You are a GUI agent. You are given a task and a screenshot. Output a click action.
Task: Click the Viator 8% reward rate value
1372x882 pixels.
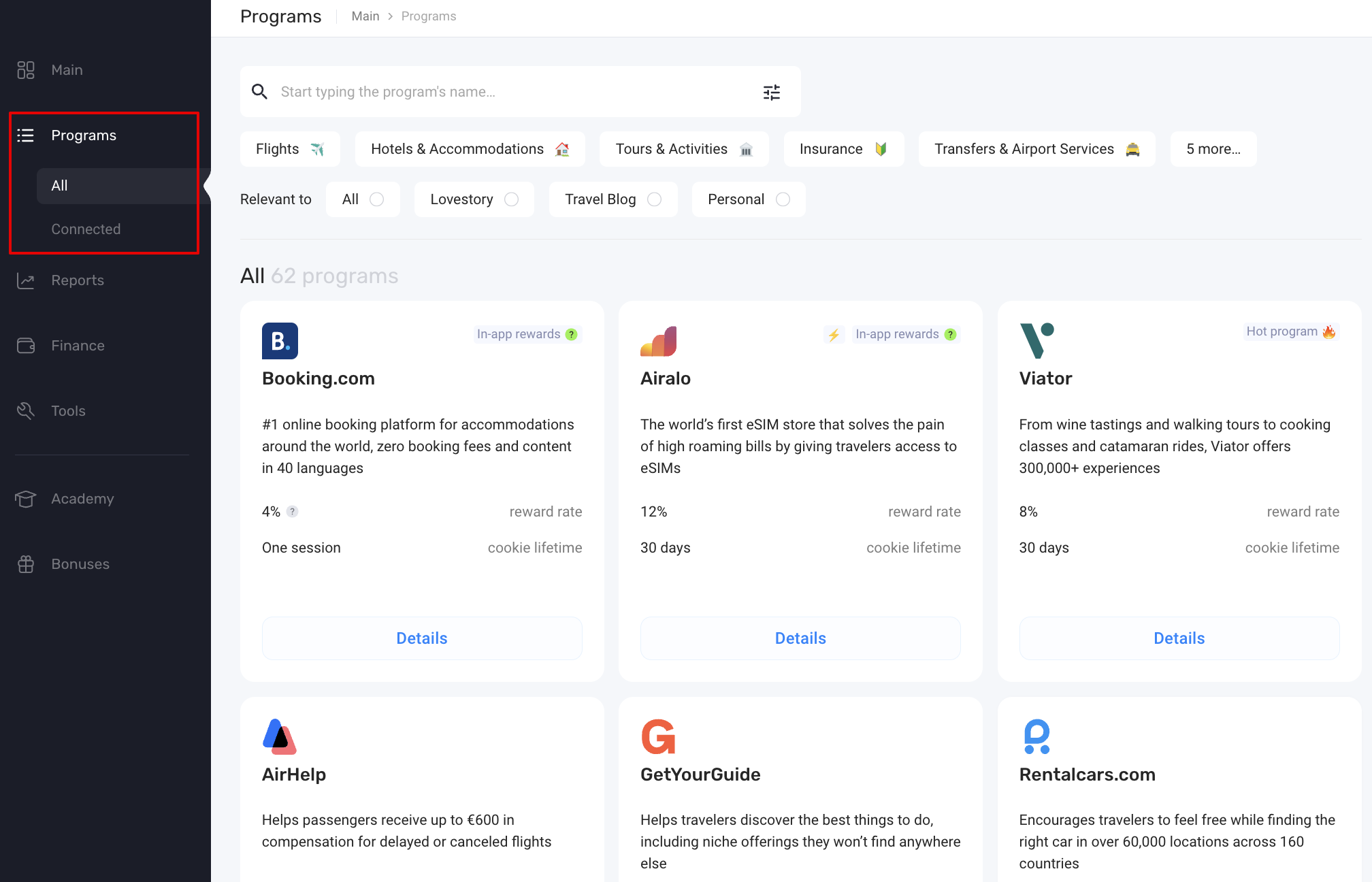(1028, 512)
